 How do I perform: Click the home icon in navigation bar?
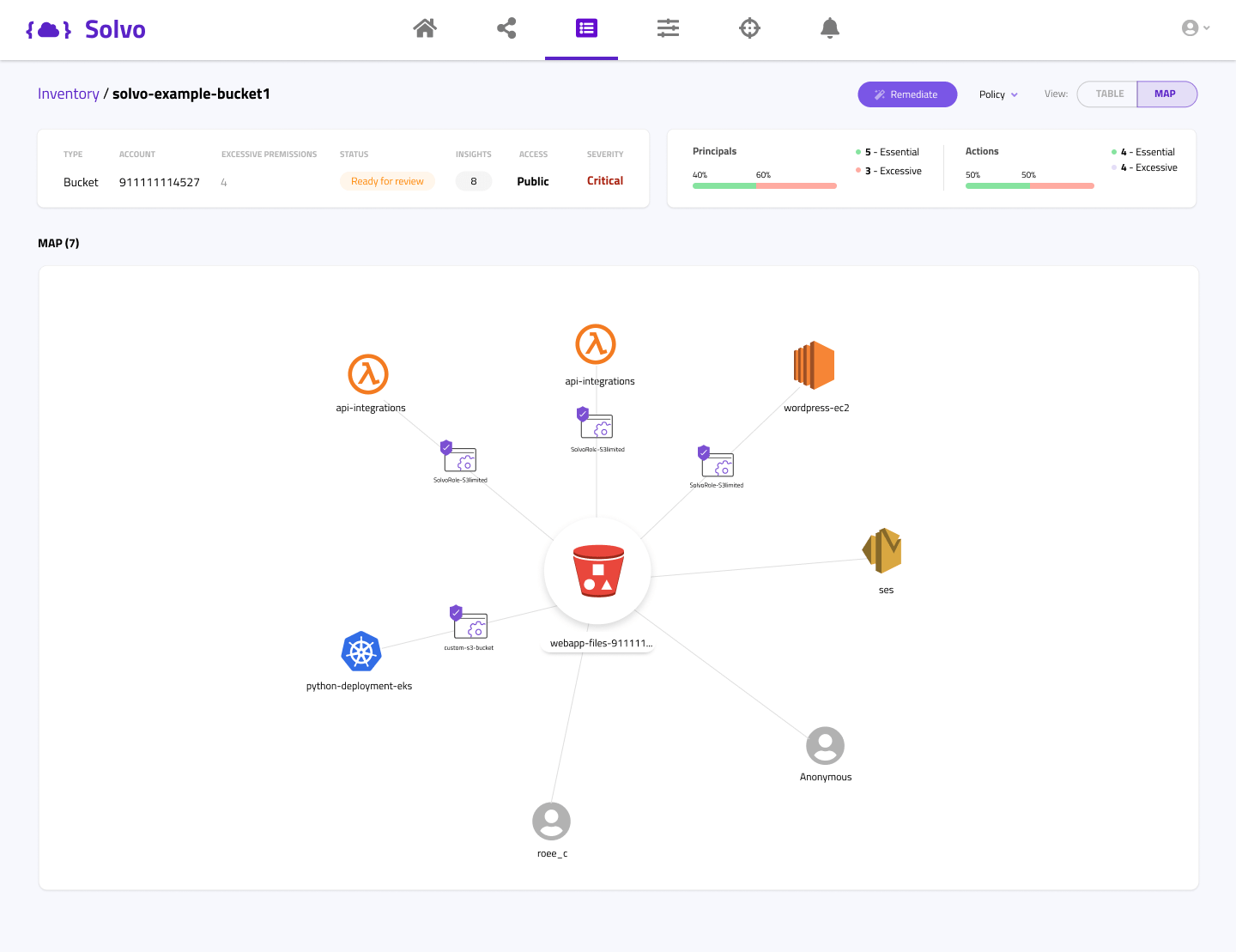(x=425, y=27)
